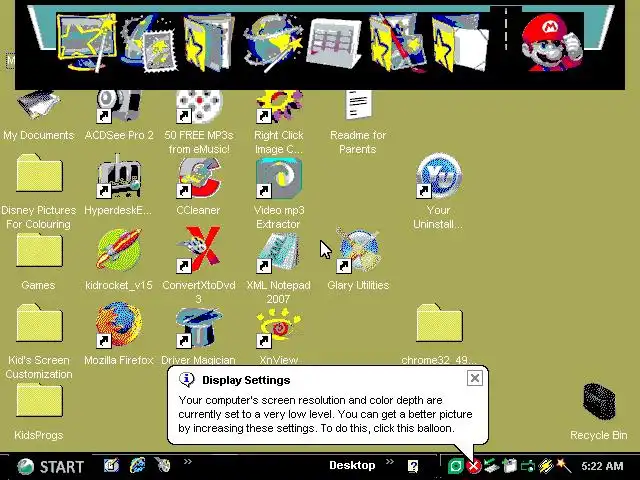Launch XnView shortcut
This screenshot has height=480, width=640.
point(279,327)
